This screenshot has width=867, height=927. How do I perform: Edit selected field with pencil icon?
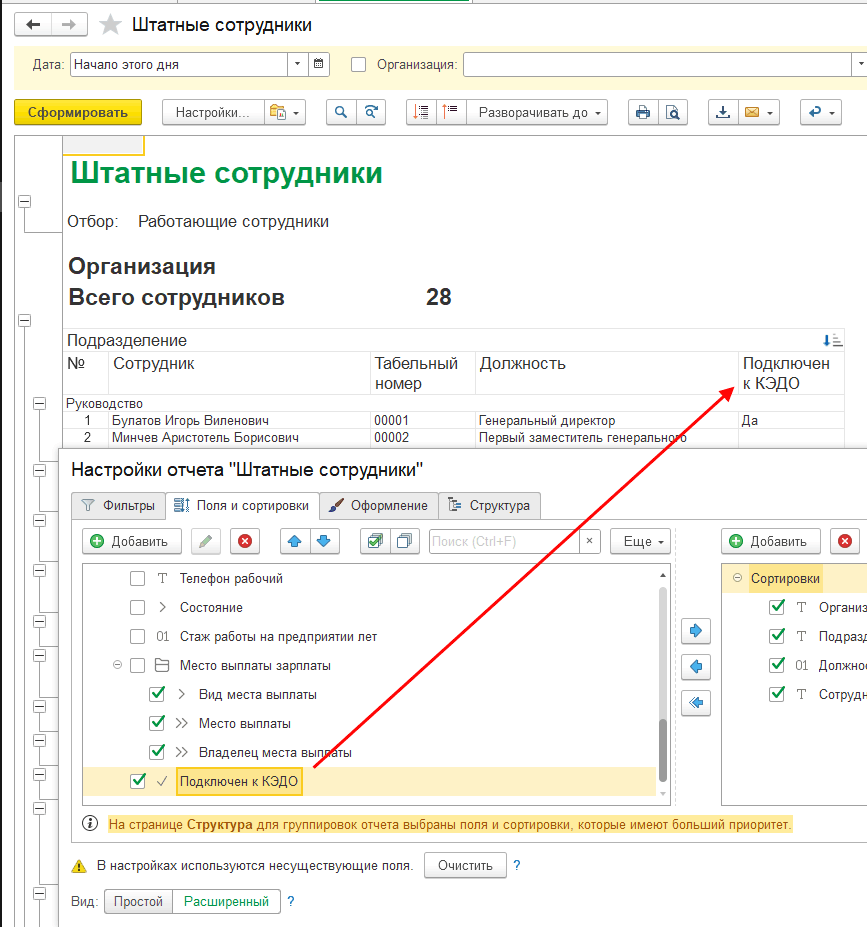coord(205,541)
